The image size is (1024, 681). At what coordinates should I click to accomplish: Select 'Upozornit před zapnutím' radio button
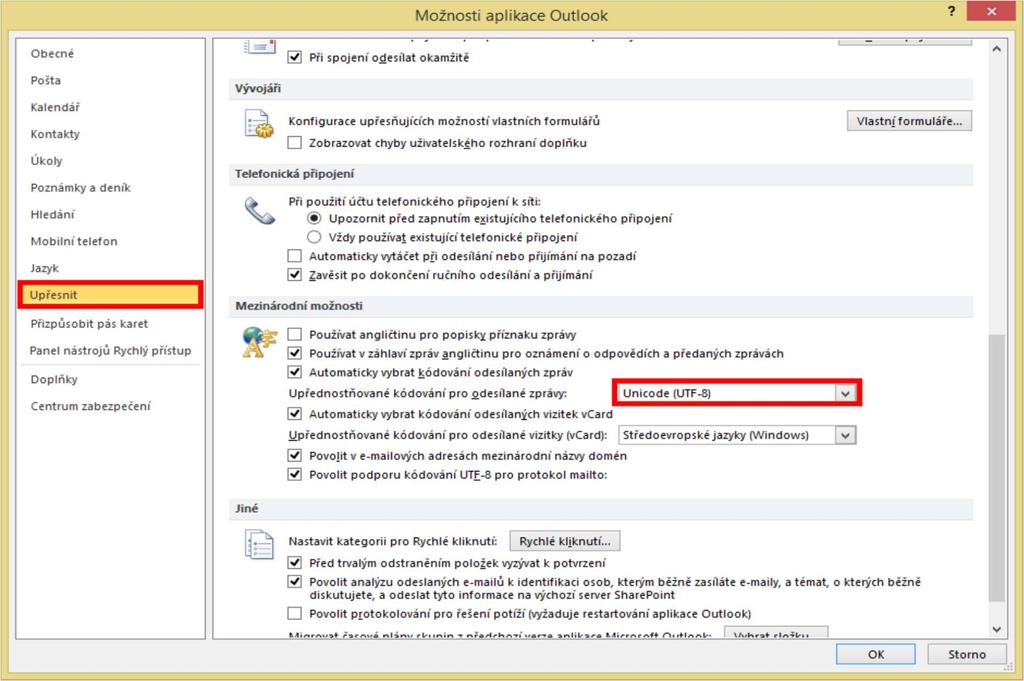pos(314,218)
